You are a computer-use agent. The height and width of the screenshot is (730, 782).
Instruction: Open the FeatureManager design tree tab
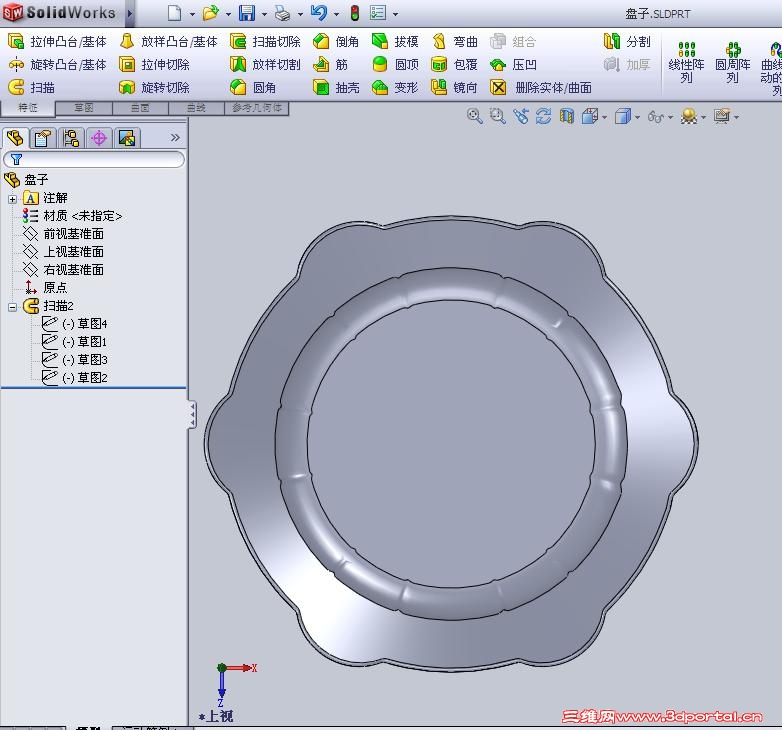15,138
